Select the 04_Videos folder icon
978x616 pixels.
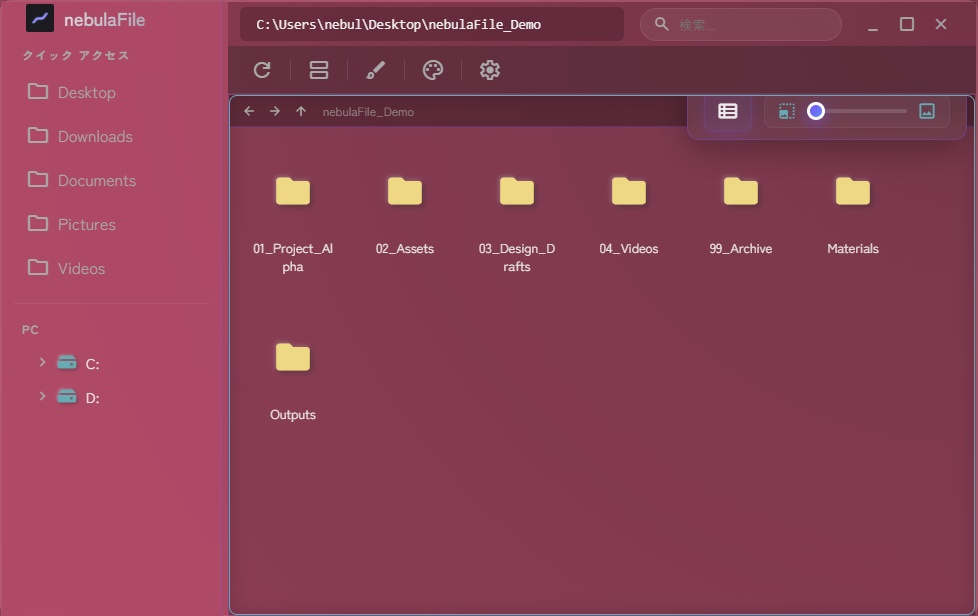(x=629, y=191)
